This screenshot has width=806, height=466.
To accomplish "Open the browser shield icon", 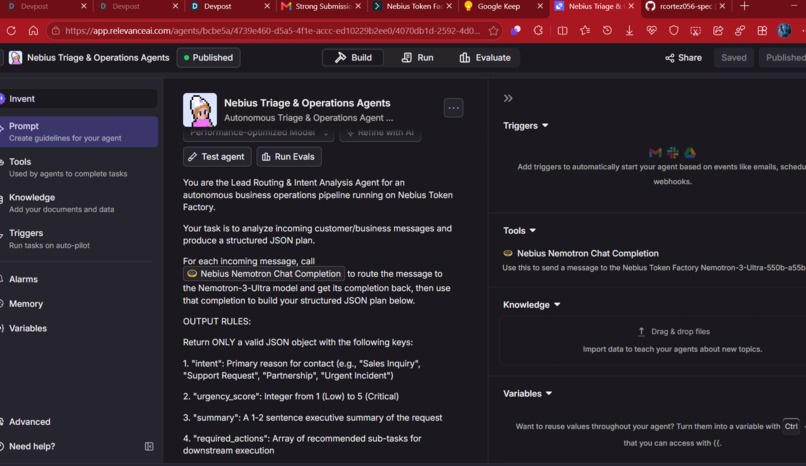I will coord(673,31).
